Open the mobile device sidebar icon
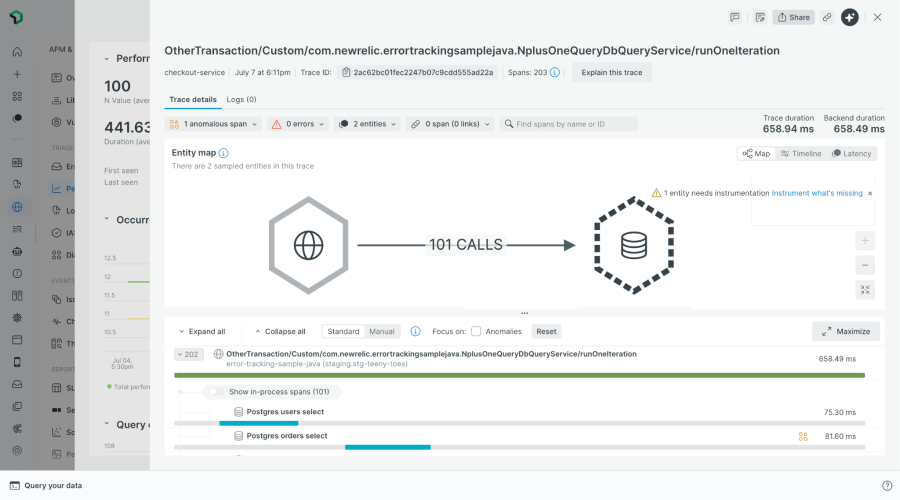Screen dimensions: 900x500 pyautogui.click(x=17, y=362)
